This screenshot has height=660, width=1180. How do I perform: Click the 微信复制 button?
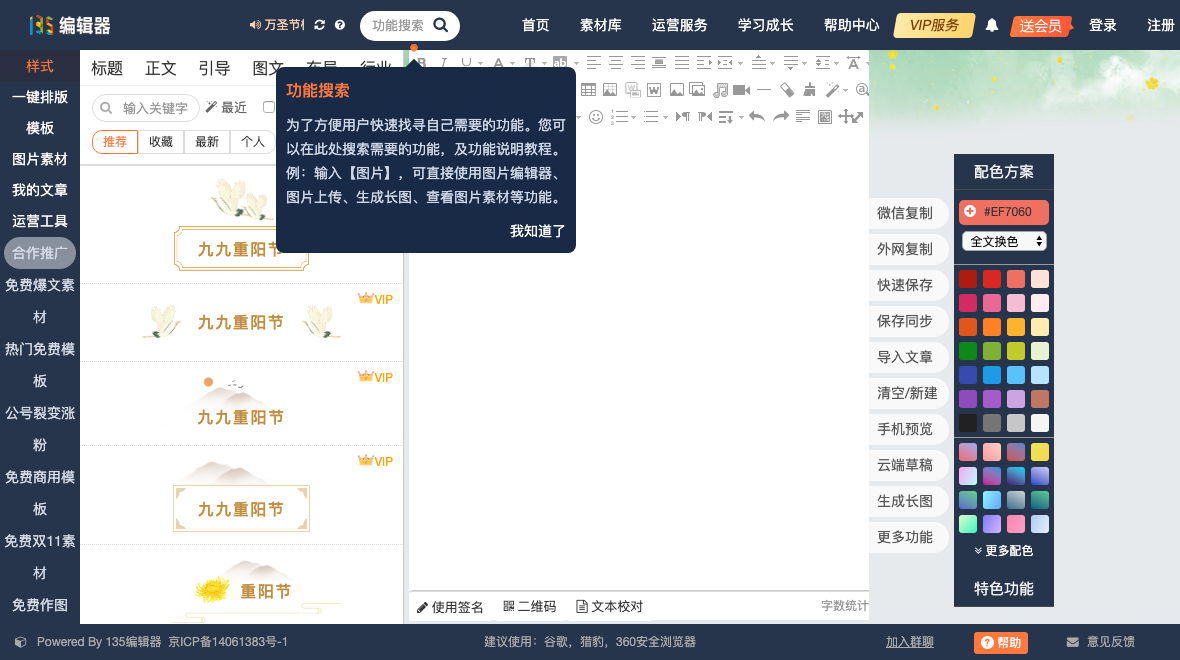point(905,213)
